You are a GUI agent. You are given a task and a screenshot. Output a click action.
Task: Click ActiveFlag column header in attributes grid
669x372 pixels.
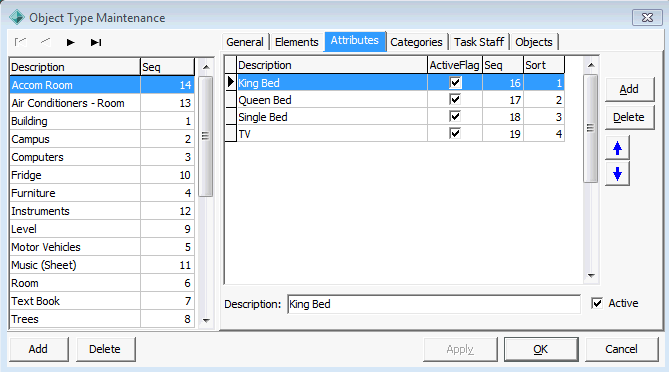coord(455,65)
